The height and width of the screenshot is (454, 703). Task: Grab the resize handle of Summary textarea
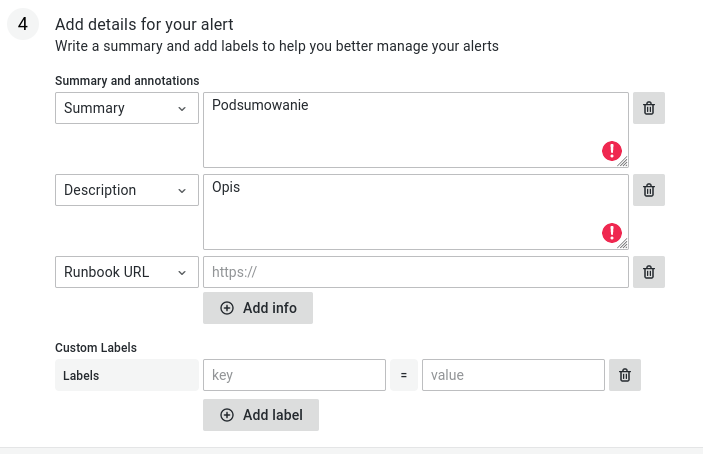623,162
